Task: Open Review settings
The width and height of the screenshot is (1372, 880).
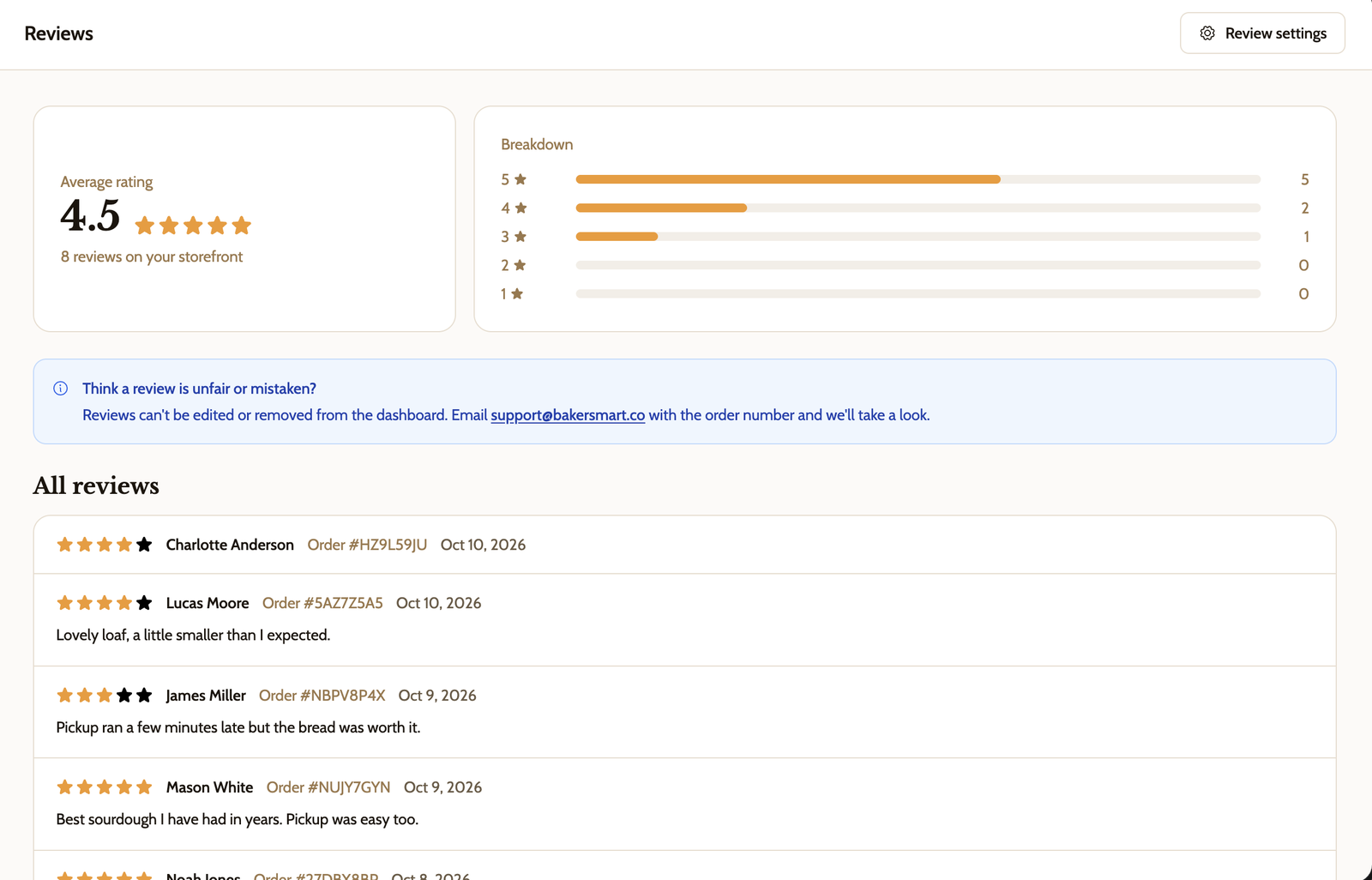Action: [1262, 33]
